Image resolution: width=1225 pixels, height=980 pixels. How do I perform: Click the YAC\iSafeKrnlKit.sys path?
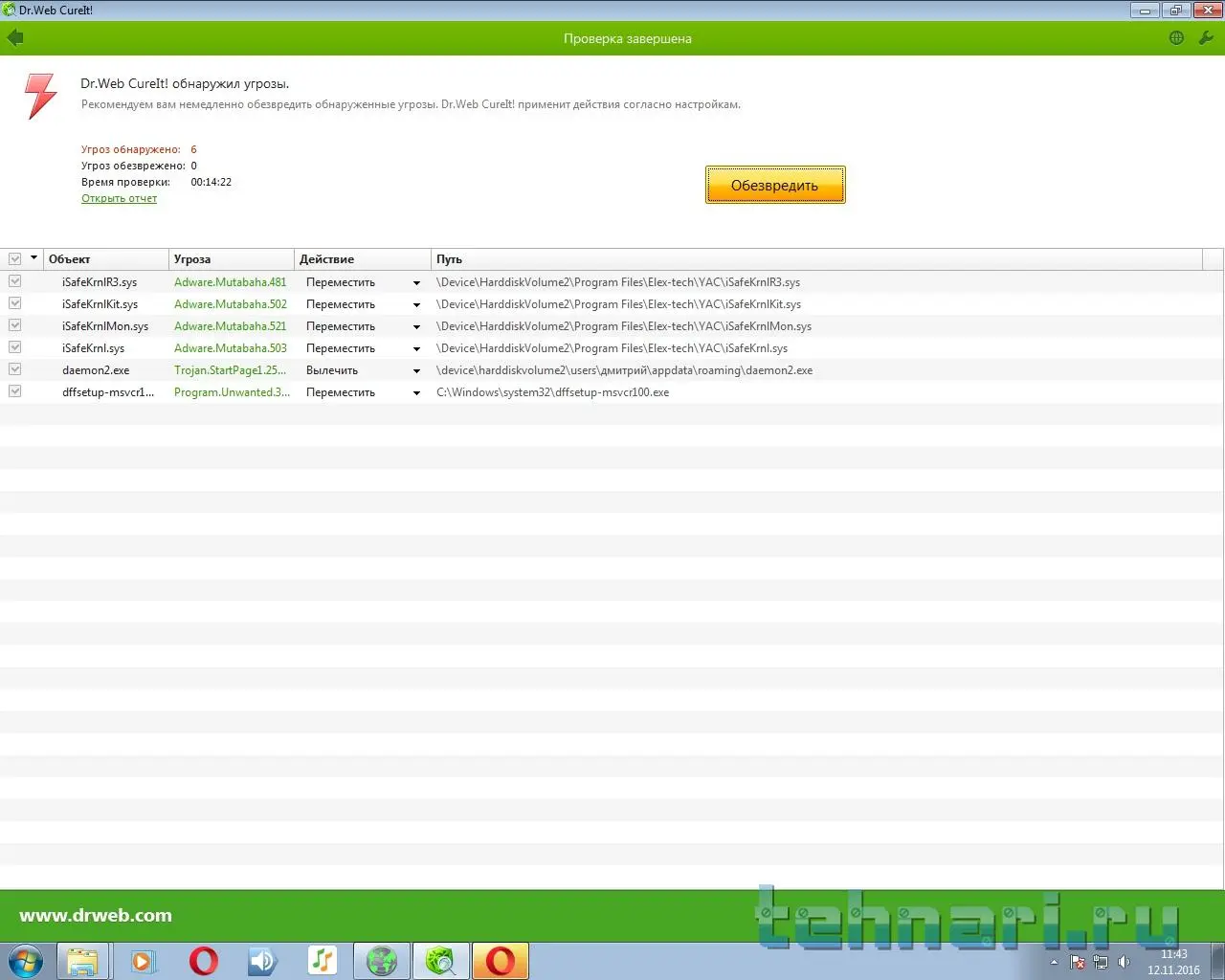point(618,304)
